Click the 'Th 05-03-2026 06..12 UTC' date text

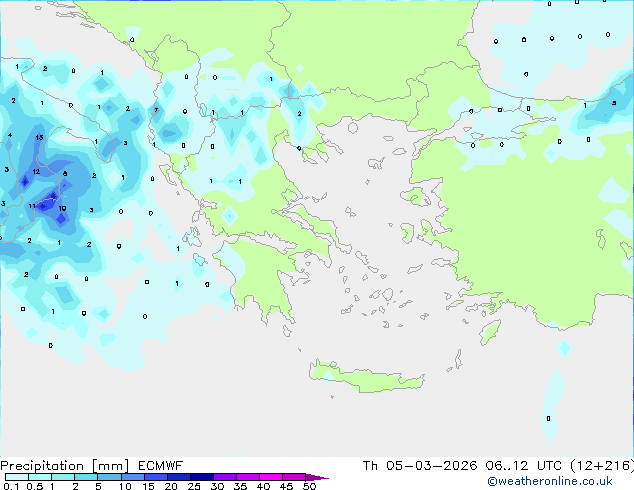point(462,466)
